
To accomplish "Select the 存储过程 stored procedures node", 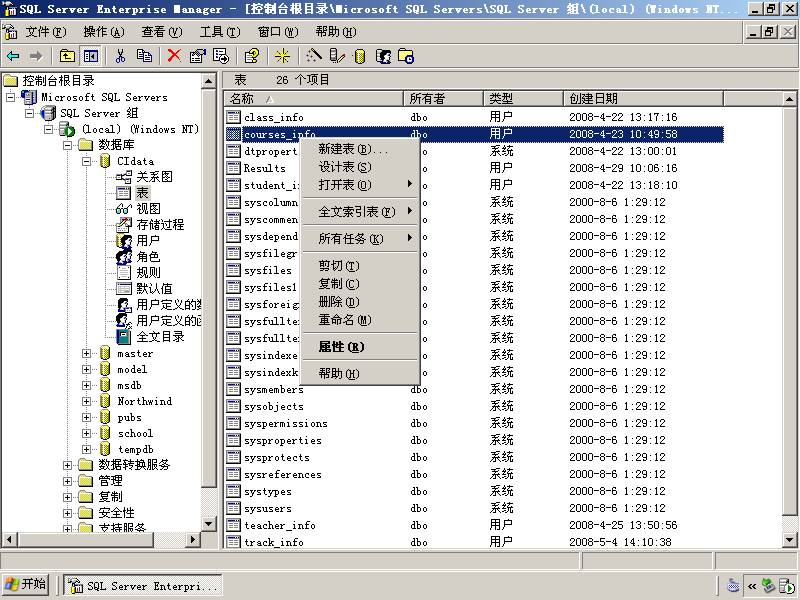I will click(x=160, y=224).
